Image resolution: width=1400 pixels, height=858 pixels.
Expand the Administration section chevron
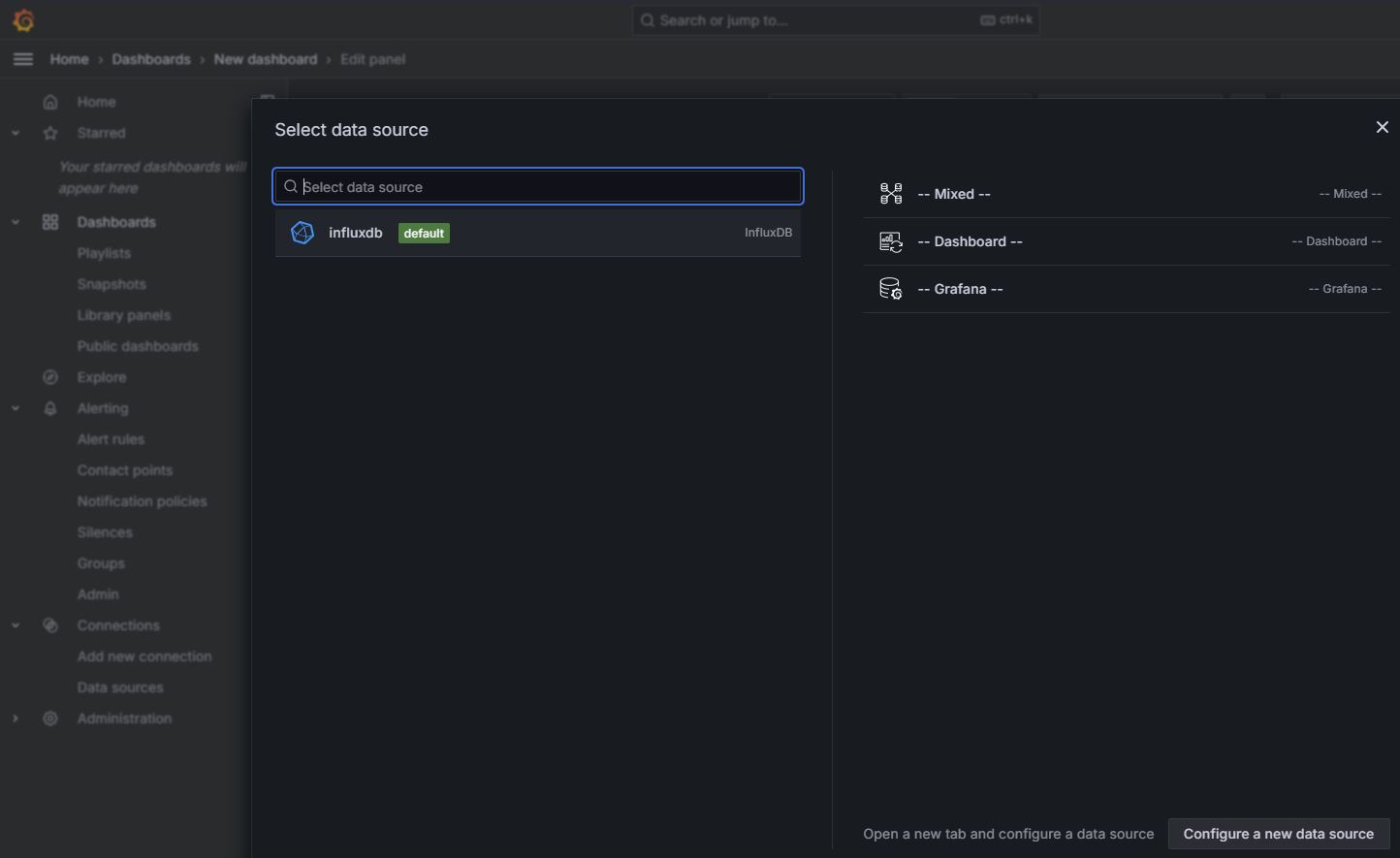(x=16, y=718)
